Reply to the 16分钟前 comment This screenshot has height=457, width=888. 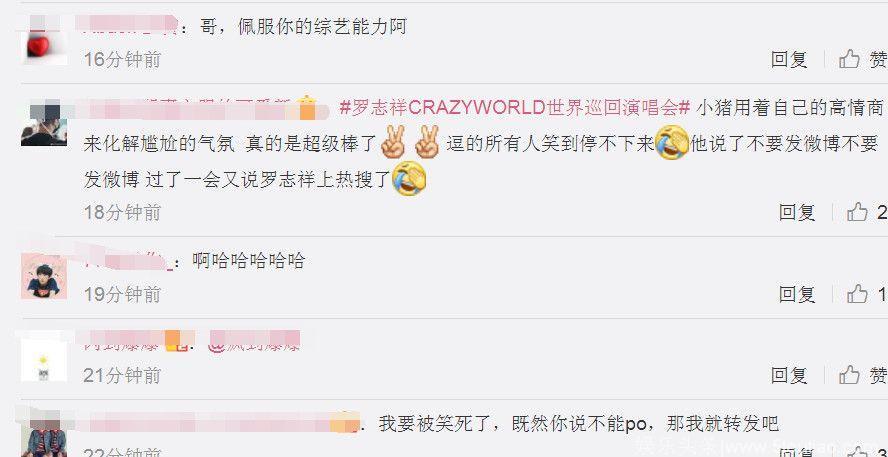click(x=788, y=59)
